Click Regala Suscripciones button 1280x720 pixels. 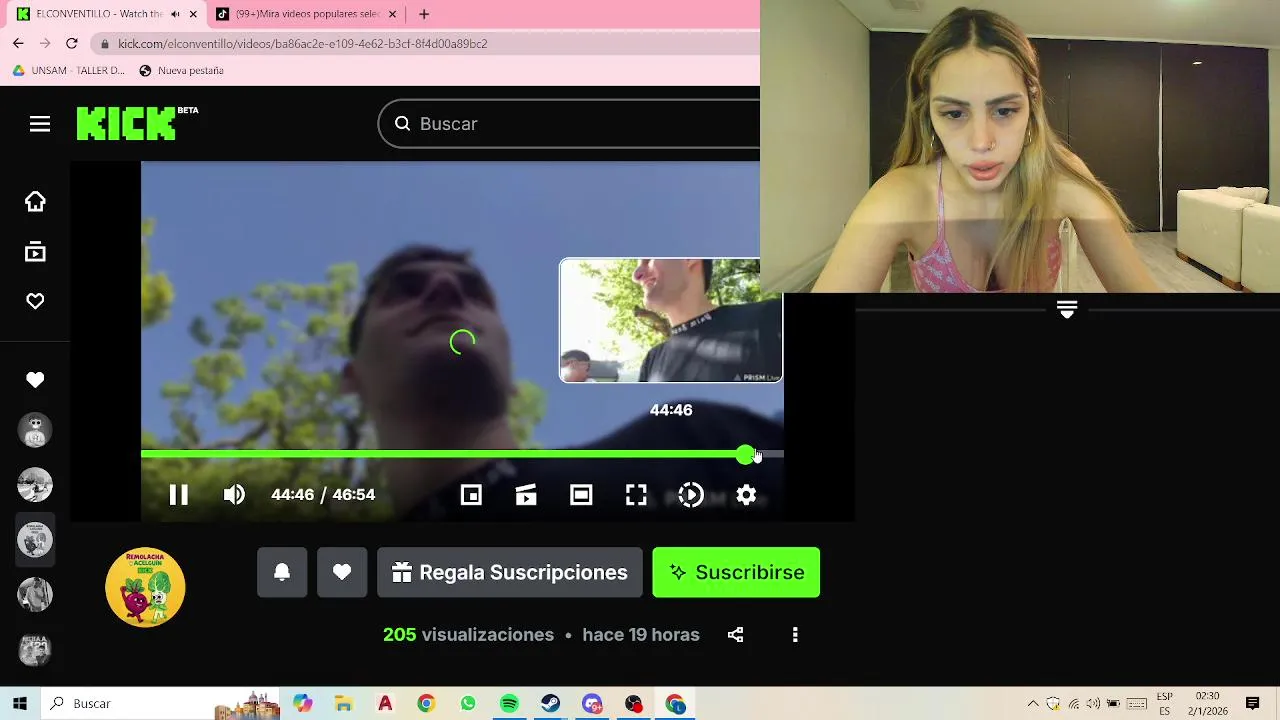coord(510,572)
